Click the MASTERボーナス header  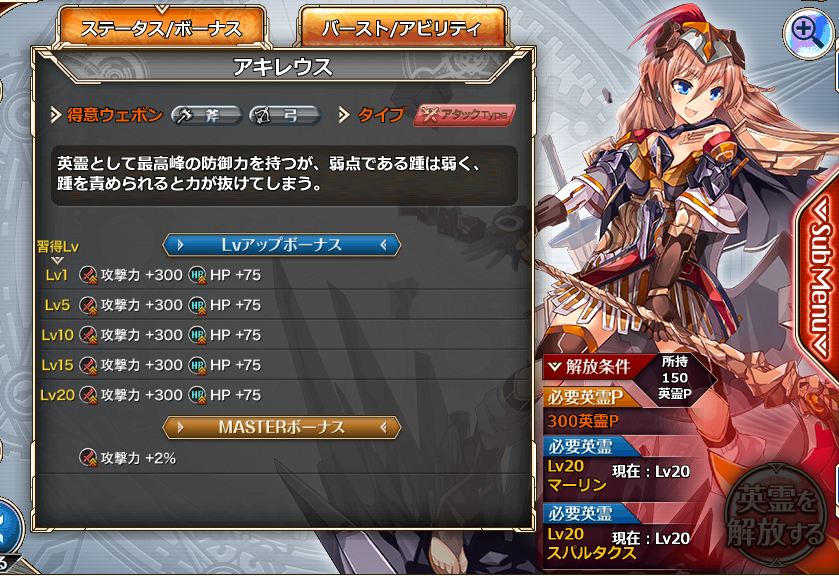(281, 427)
